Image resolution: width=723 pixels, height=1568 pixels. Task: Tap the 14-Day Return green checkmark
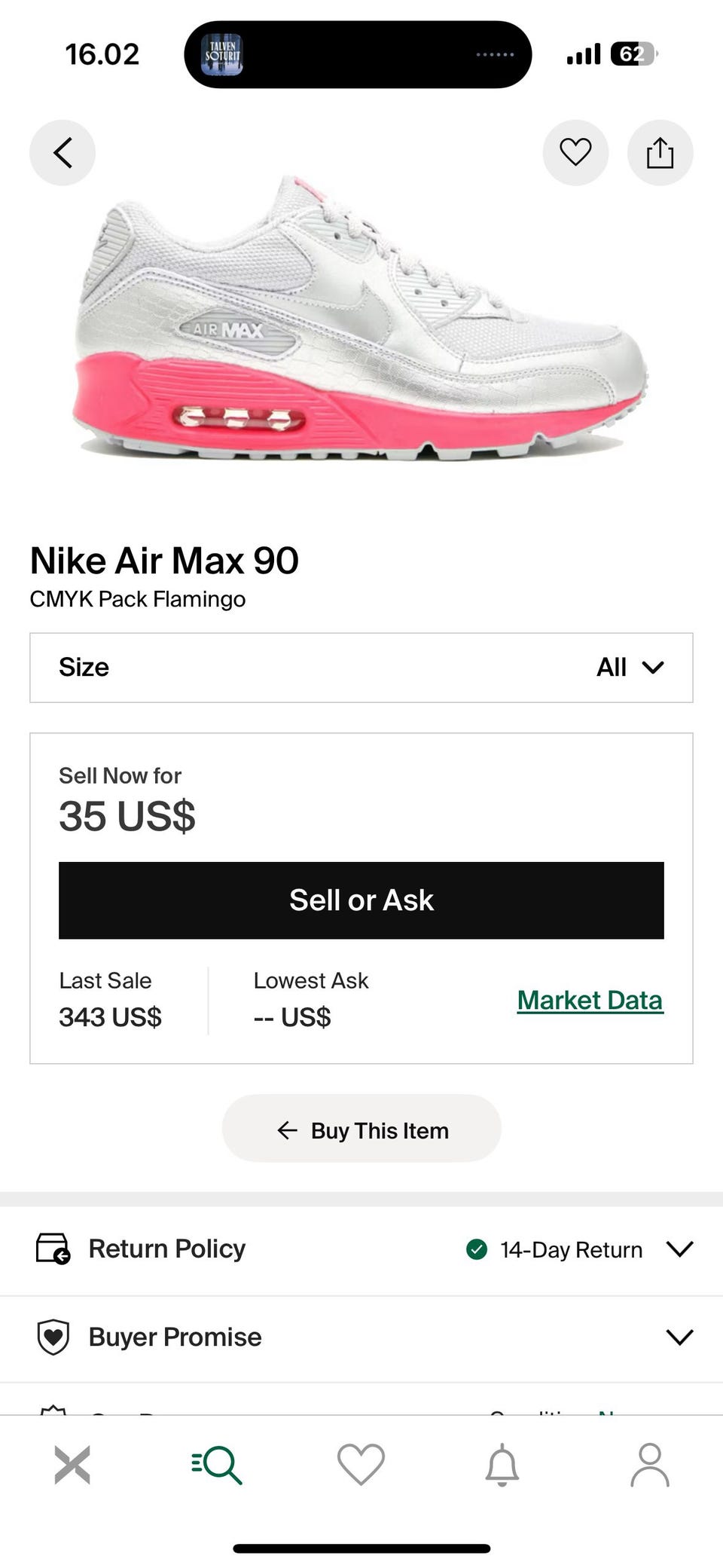tap(477, 1249)
